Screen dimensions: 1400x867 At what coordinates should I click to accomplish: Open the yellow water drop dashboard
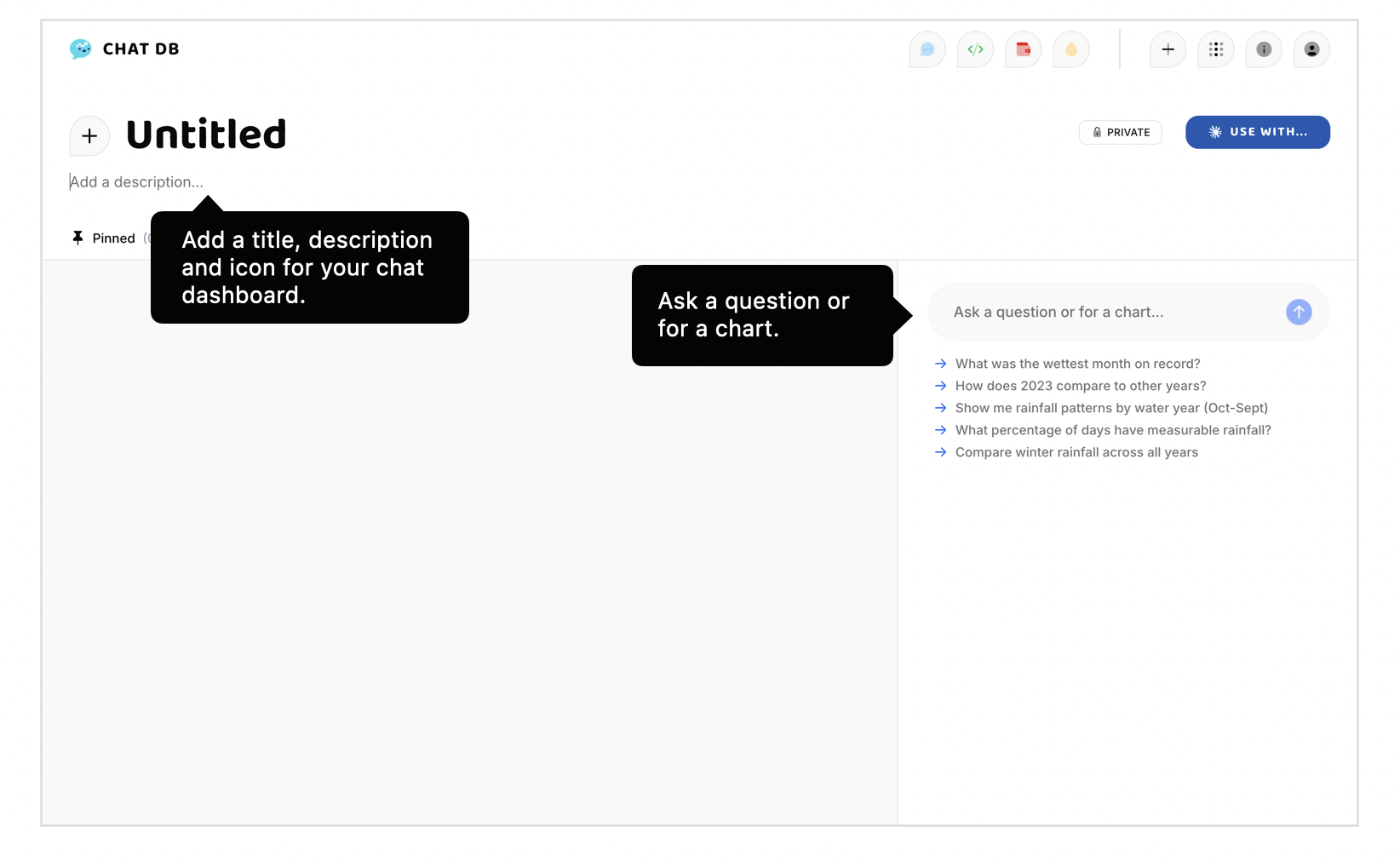[x=1070, y=49]
